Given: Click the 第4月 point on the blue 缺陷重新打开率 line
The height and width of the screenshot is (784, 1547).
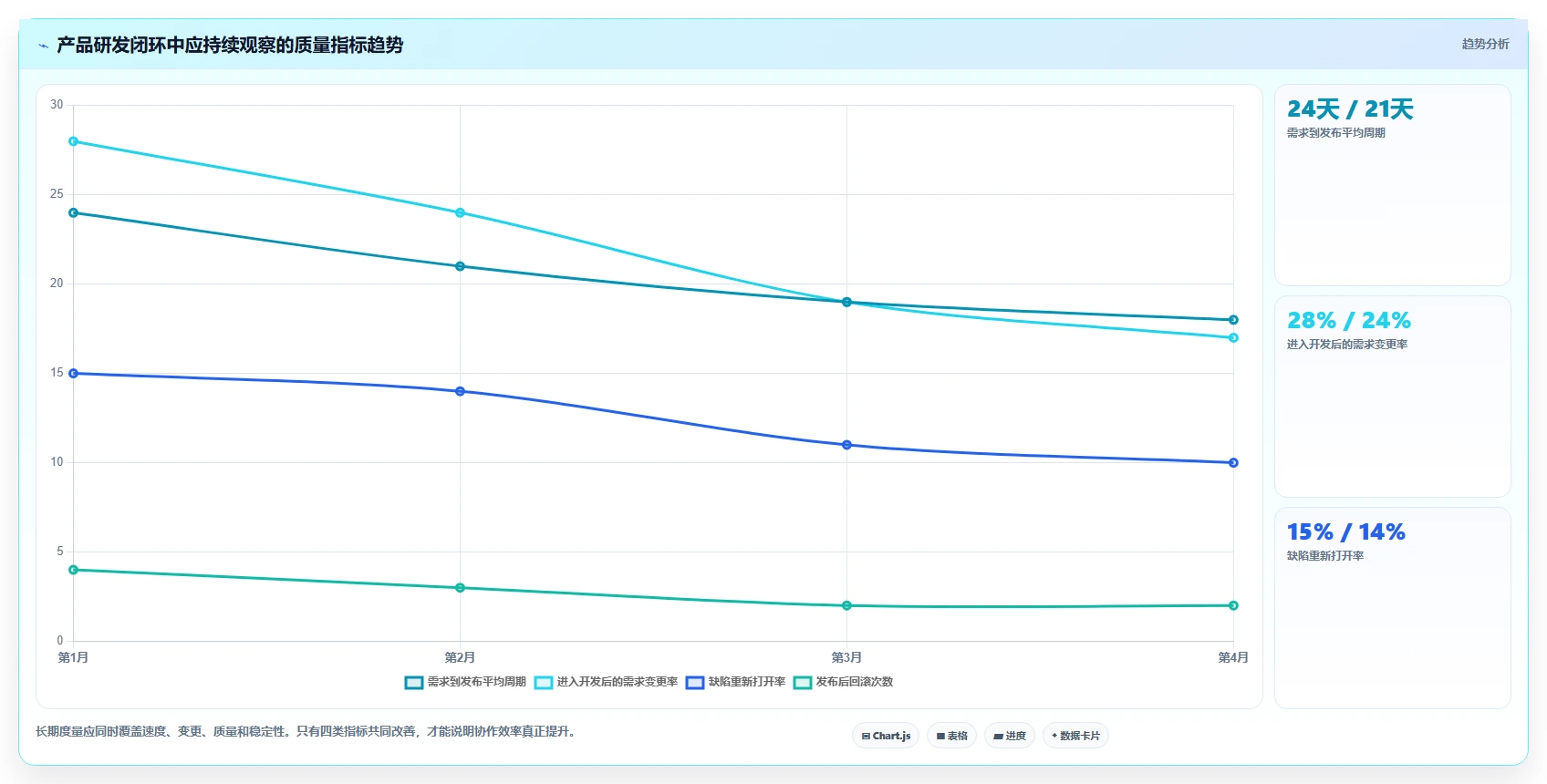Looking at the screenshot, I should click(x=1233, y=463).
